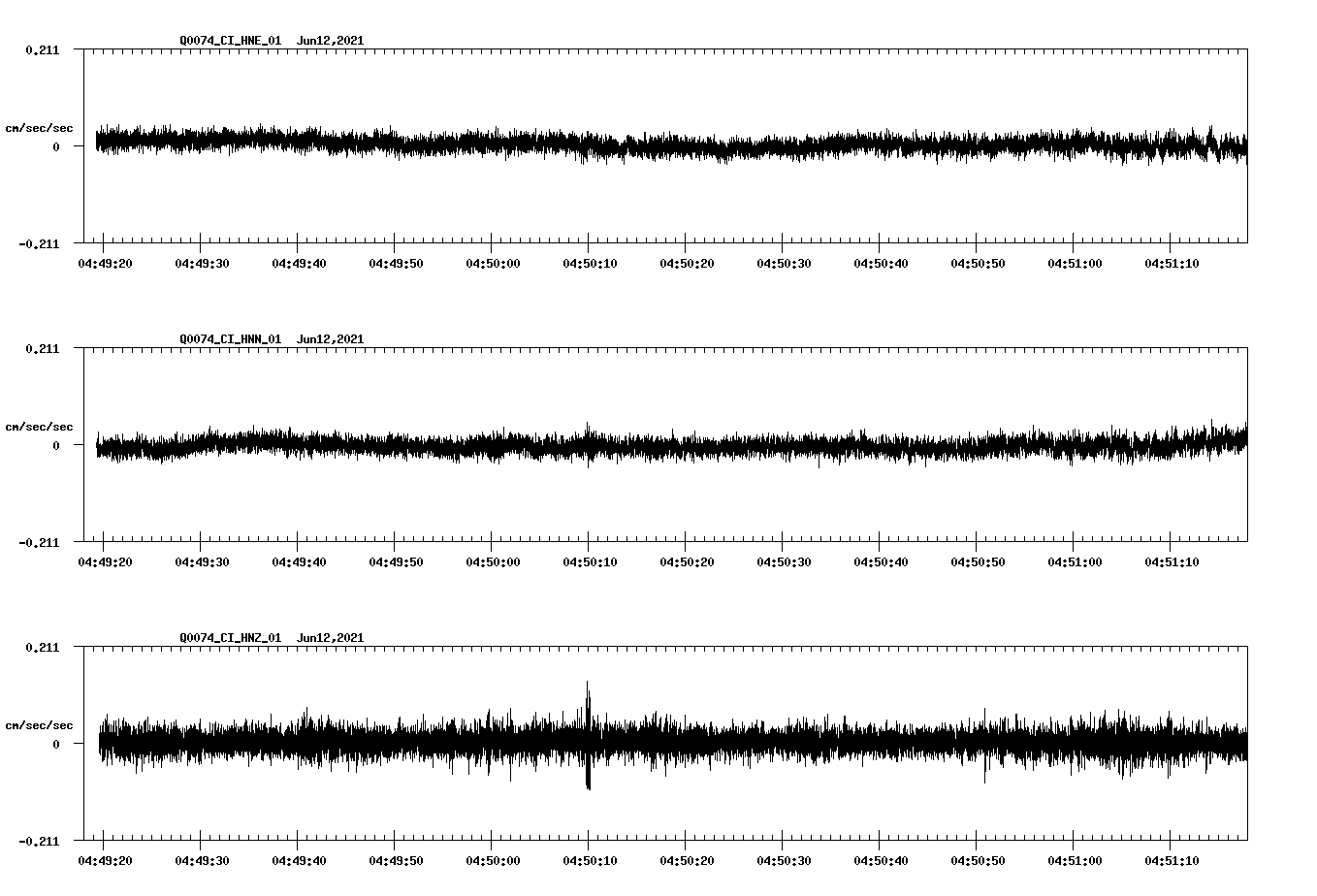Click 04:50:20 time label under HNN plot

687,562
